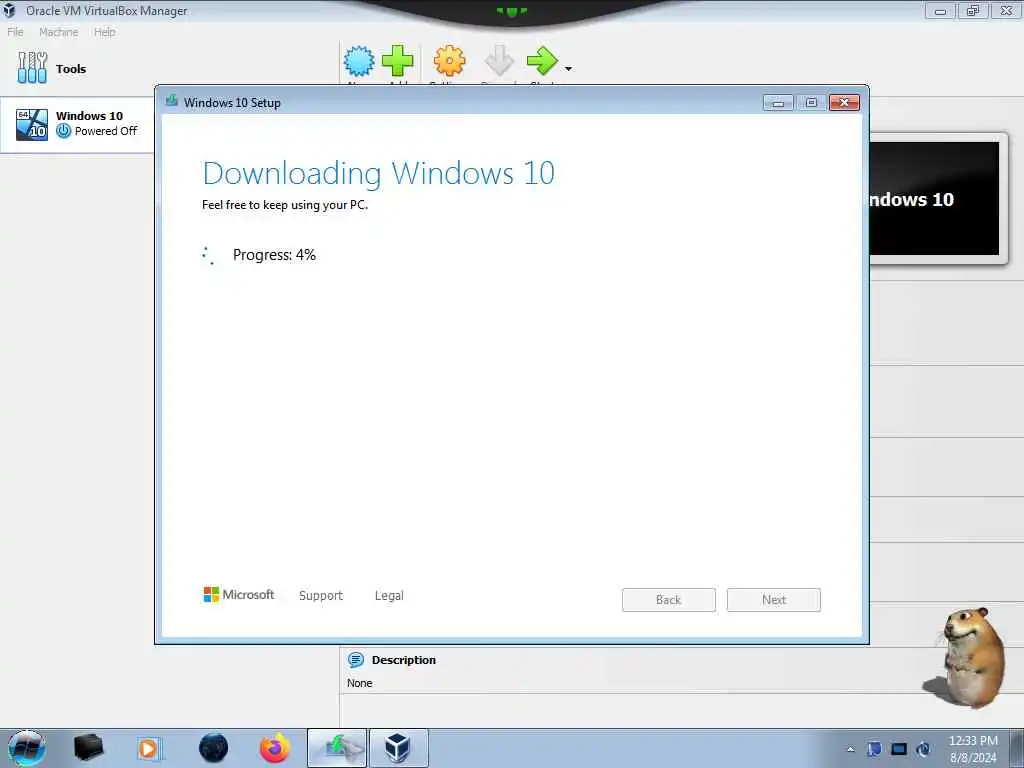1024x768 pixels.
Task: Switch to Windows 10 Setup taskbar button
Action: click(337, 748)
